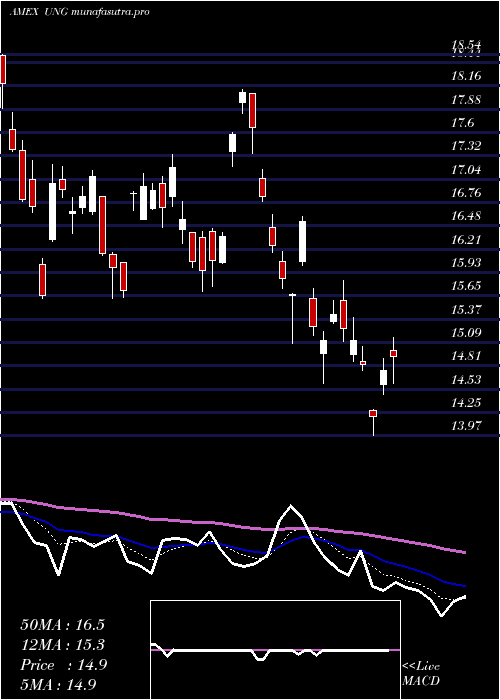Click the 13.97 price label

click(466, 426)
